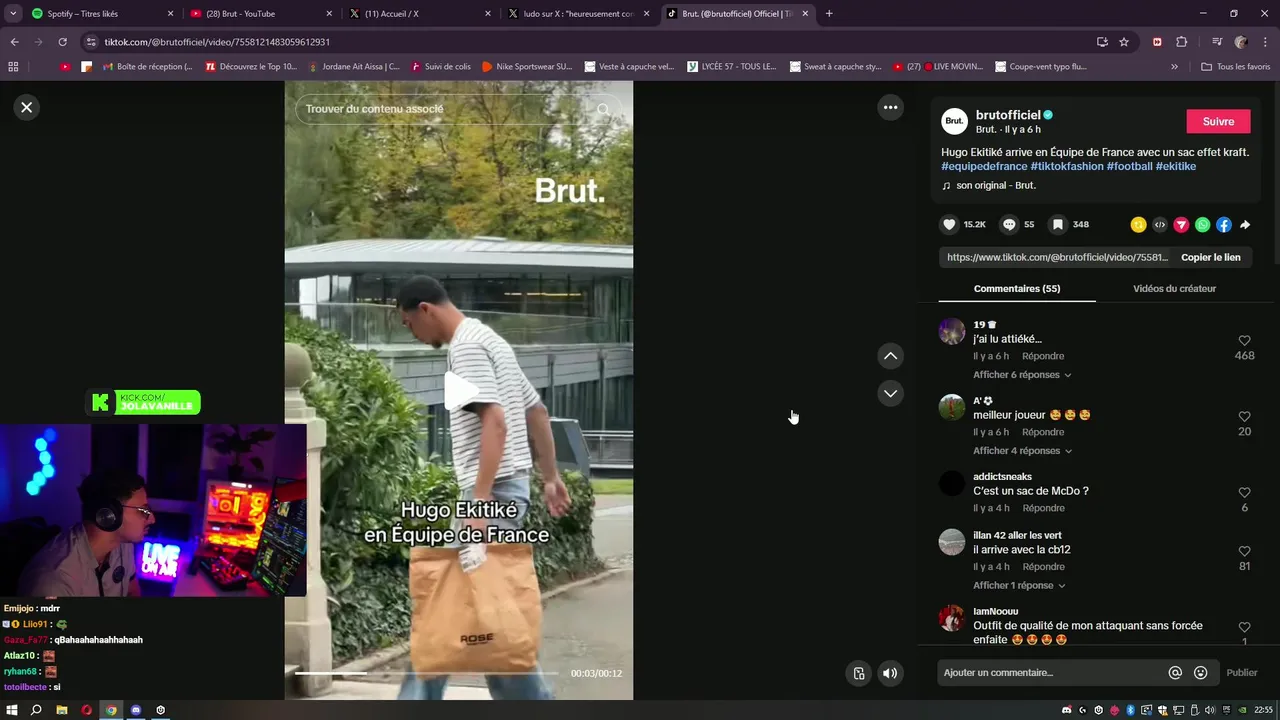Click the yellow repost icon
Screen dimensions: 1280x720
pyautogui.click(x=1138, y=225)
